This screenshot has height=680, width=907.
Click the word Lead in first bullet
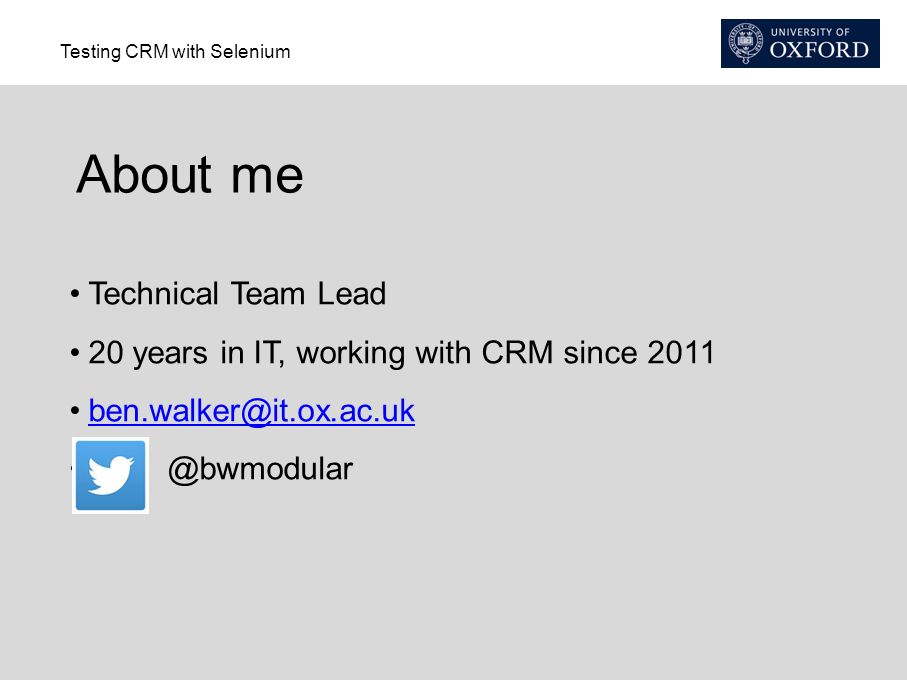352,293
